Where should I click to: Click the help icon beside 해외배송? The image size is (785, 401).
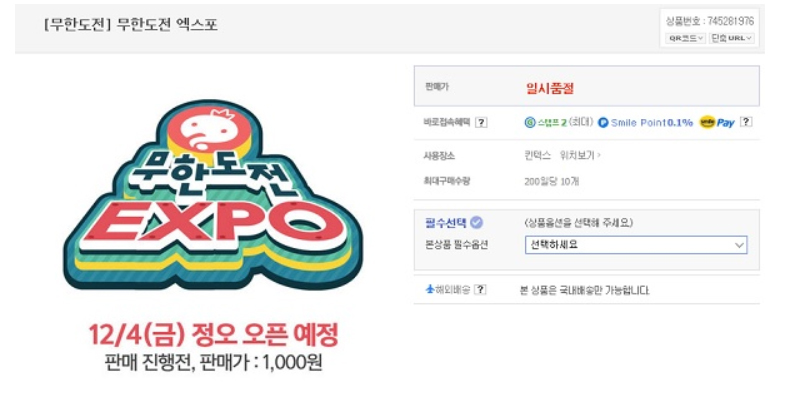[480, 289]
